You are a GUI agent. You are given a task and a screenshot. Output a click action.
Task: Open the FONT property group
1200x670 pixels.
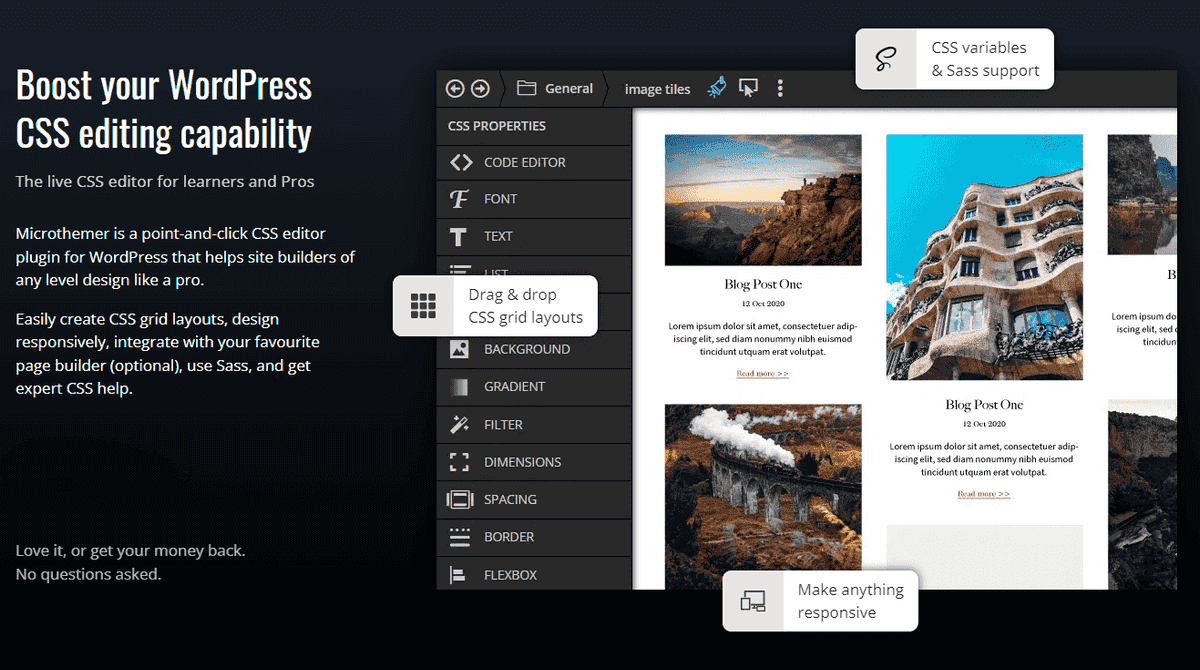534,199
